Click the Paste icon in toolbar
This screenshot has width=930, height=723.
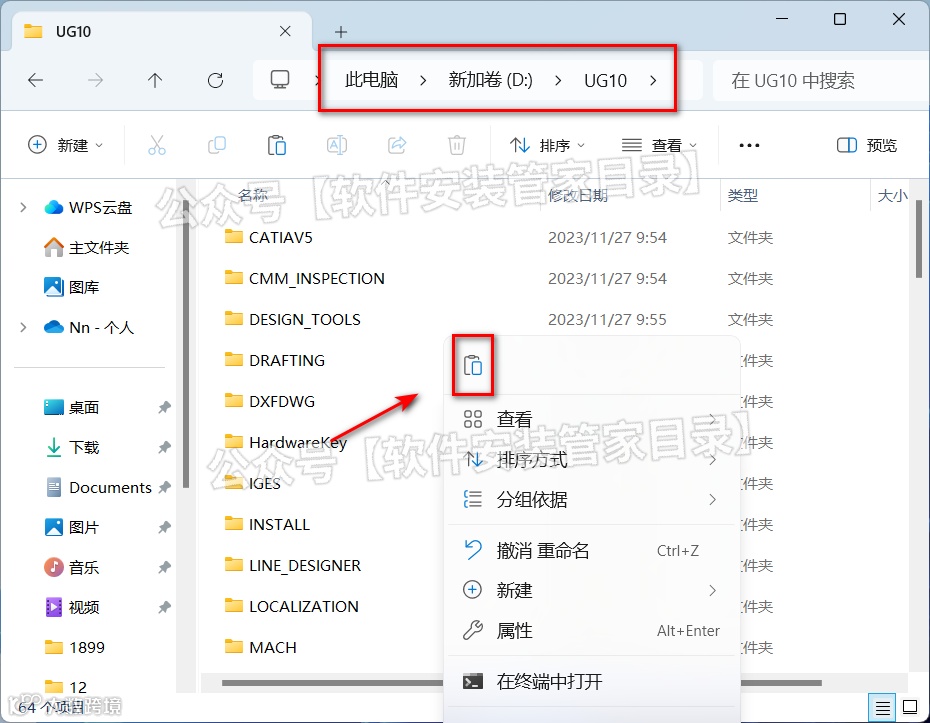coord(276,145)
